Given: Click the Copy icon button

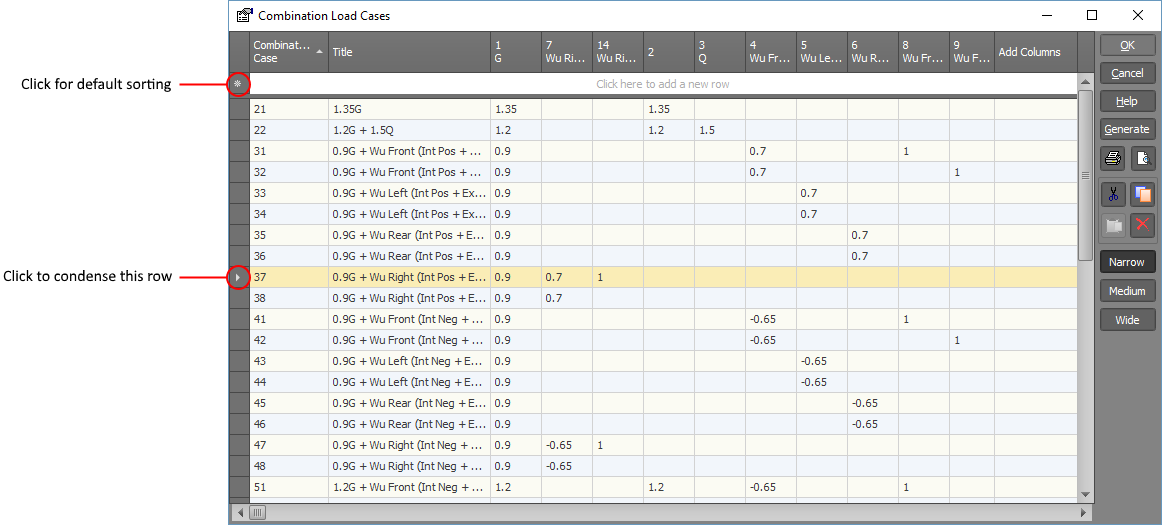Looking at the screenshot, I should [x=1143, y=194].
